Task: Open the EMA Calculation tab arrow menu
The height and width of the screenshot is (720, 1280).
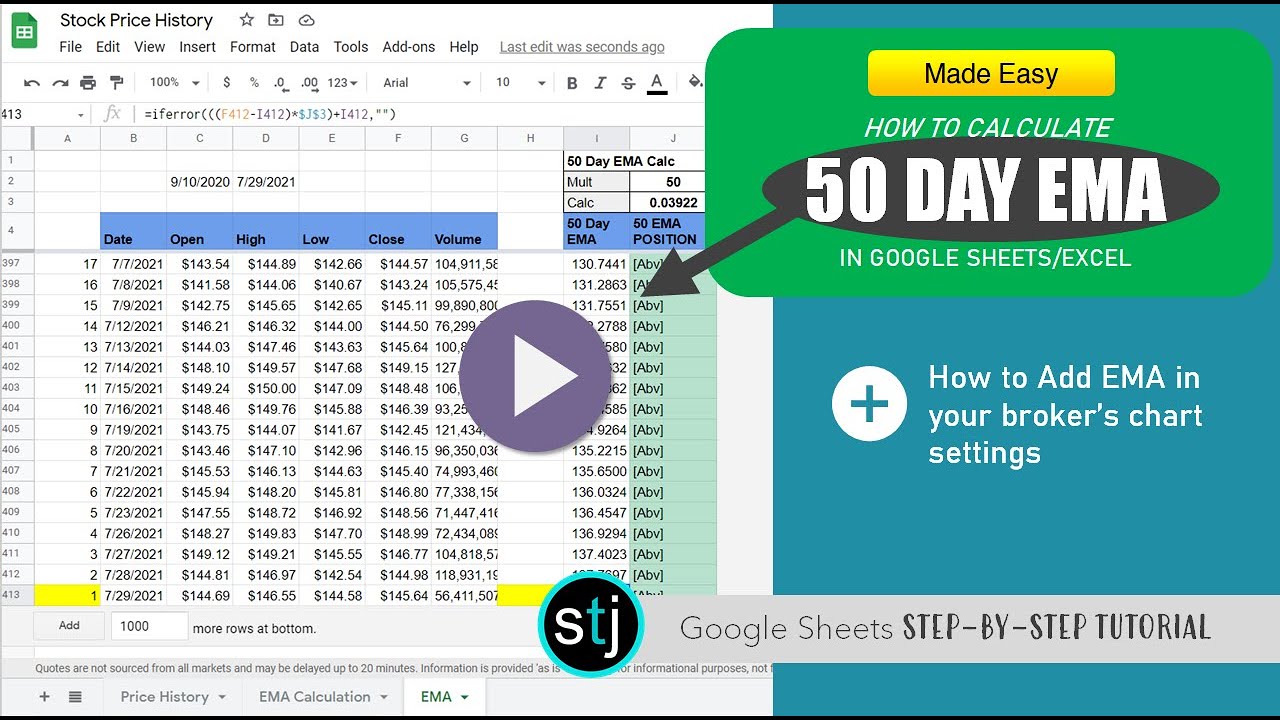Action: pos(384,697)
